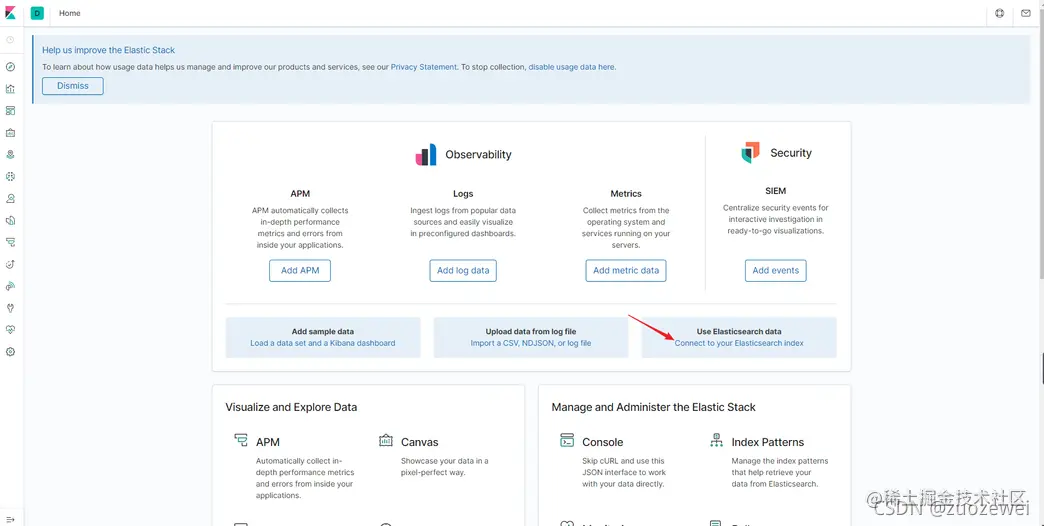Click the Use Elasticsearch data title
The image size is (1044, 526).
739,332
